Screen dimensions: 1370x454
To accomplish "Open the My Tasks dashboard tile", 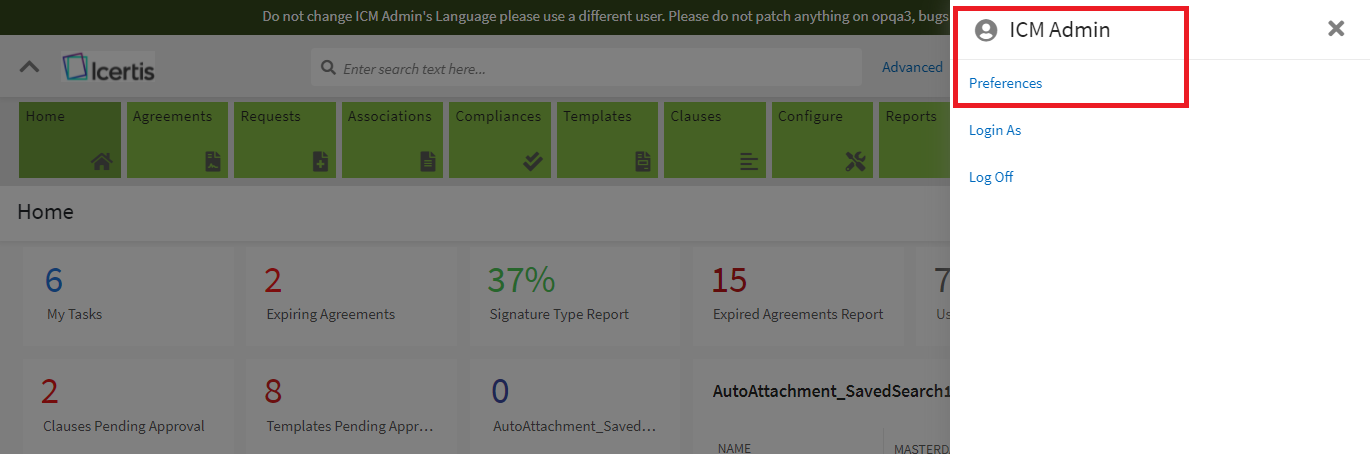I will click(127, 296).
